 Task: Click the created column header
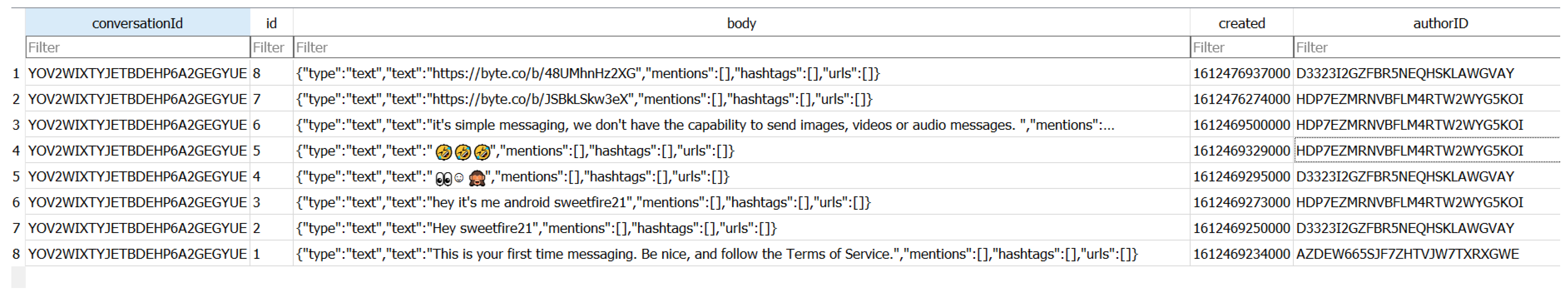(x=1241, y=23)
